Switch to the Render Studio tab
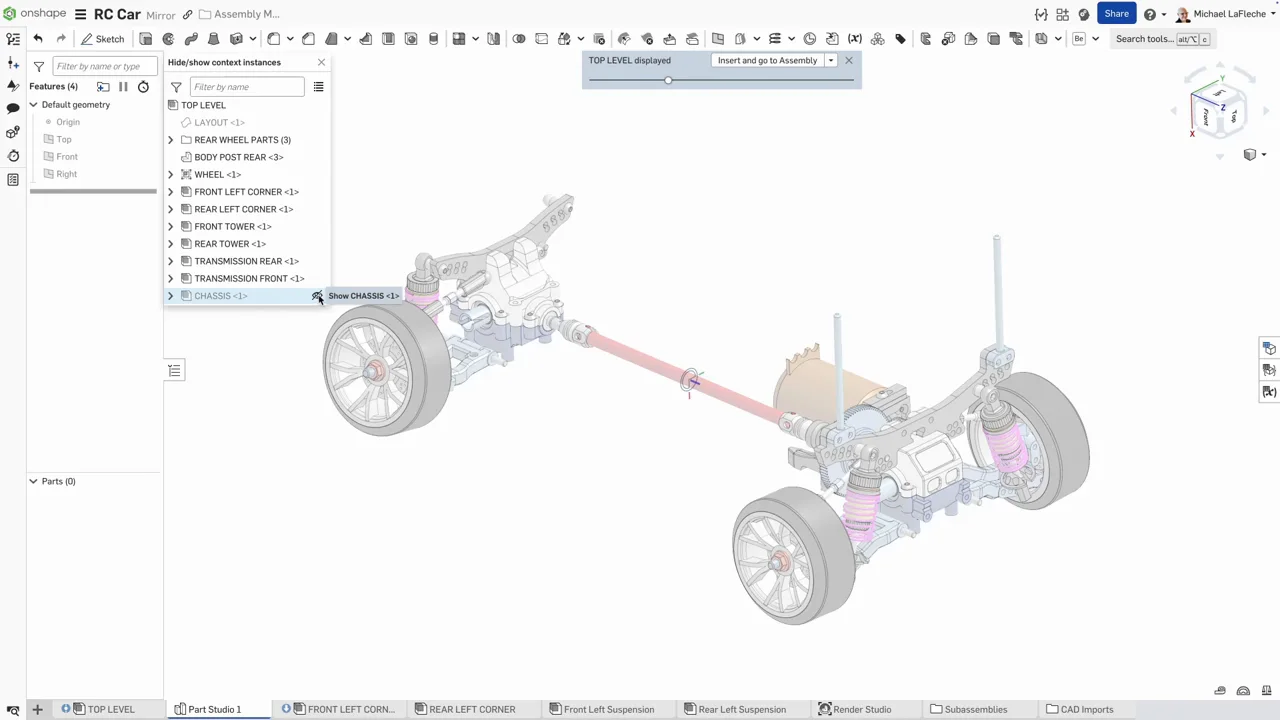The image size is (1280, 720). coord(855,709)
